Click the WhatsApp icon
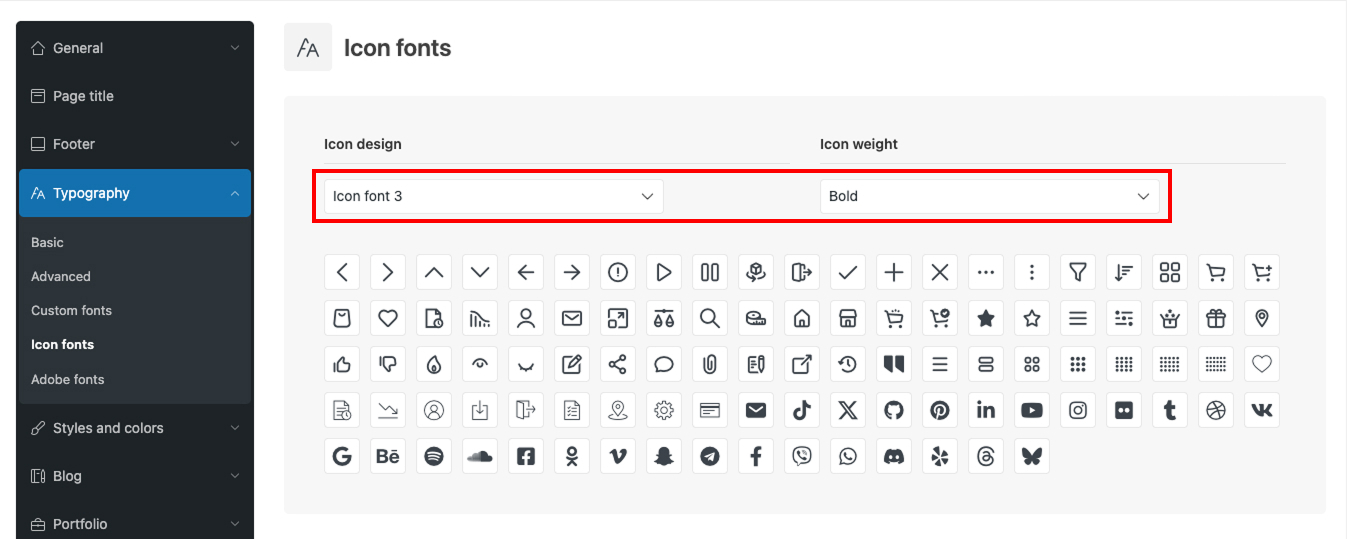1347x539 pixels. click(848, 456)
